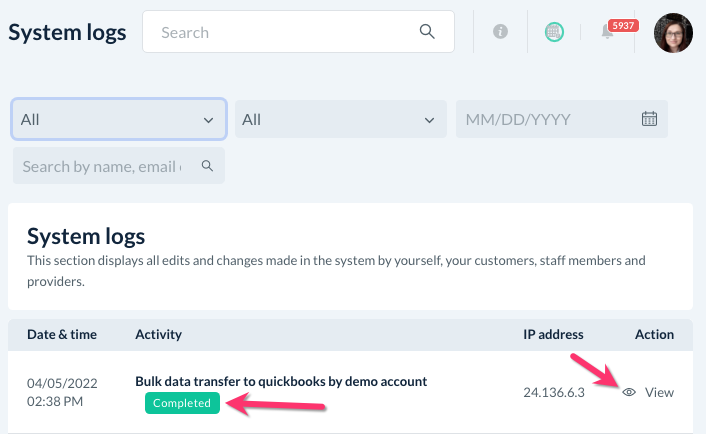Image resolution: width=706 pixels, height=434 pixels.
Task: Click the green Completed status badge
Action: [x=182, y=403]
